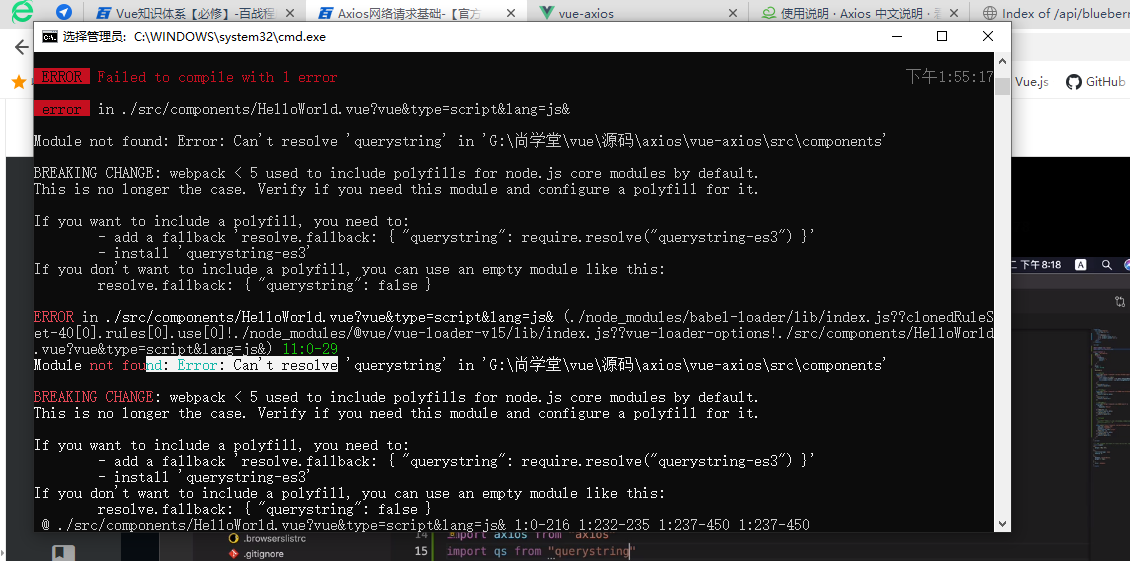Open the .gitignore file in explorer

point(263,554)
